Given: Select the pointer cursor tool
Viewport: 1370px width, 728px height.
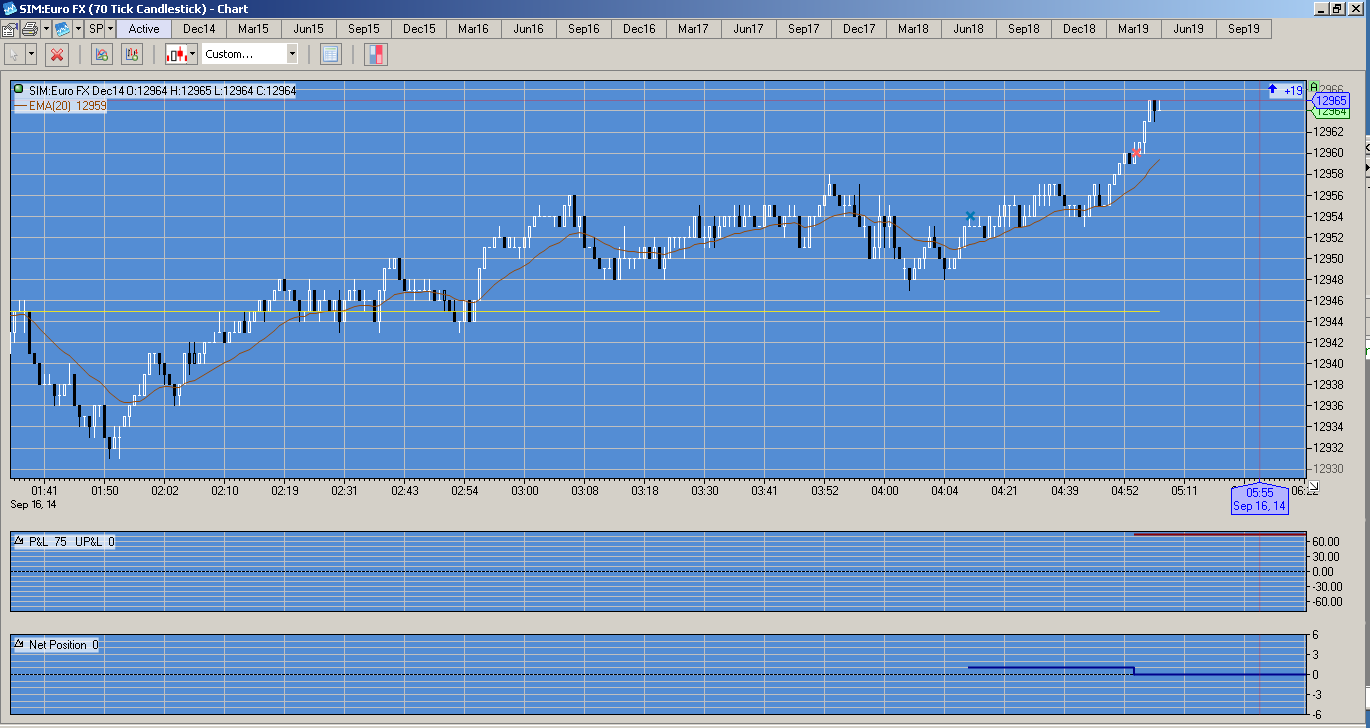Looking at the screenshot, I should point(14,54).
